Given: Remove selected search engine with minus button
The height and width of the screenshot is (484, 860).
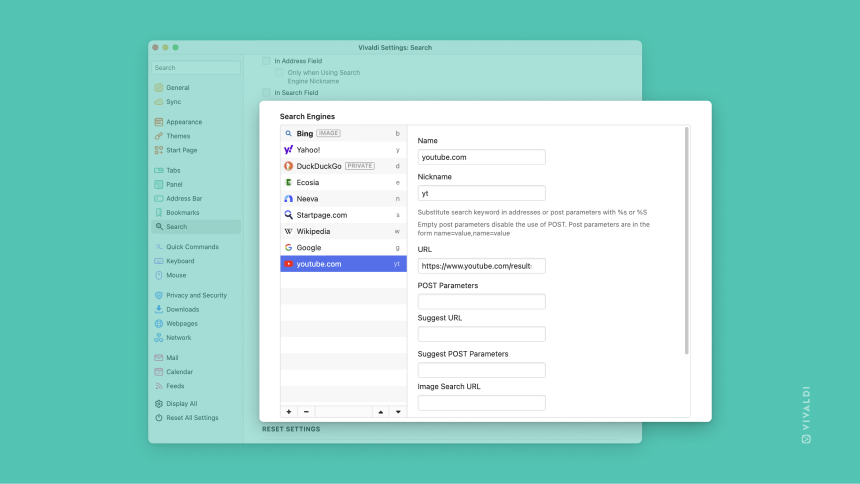Looking at the screenshot, I should [307, 412].
